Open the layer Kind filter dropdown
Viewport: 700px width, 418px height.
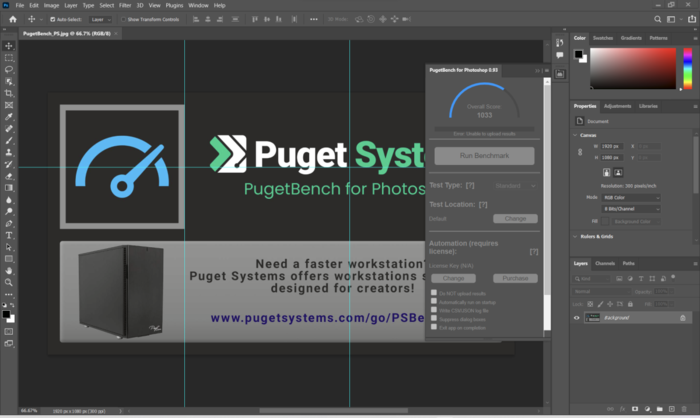[x=592, y=279]
